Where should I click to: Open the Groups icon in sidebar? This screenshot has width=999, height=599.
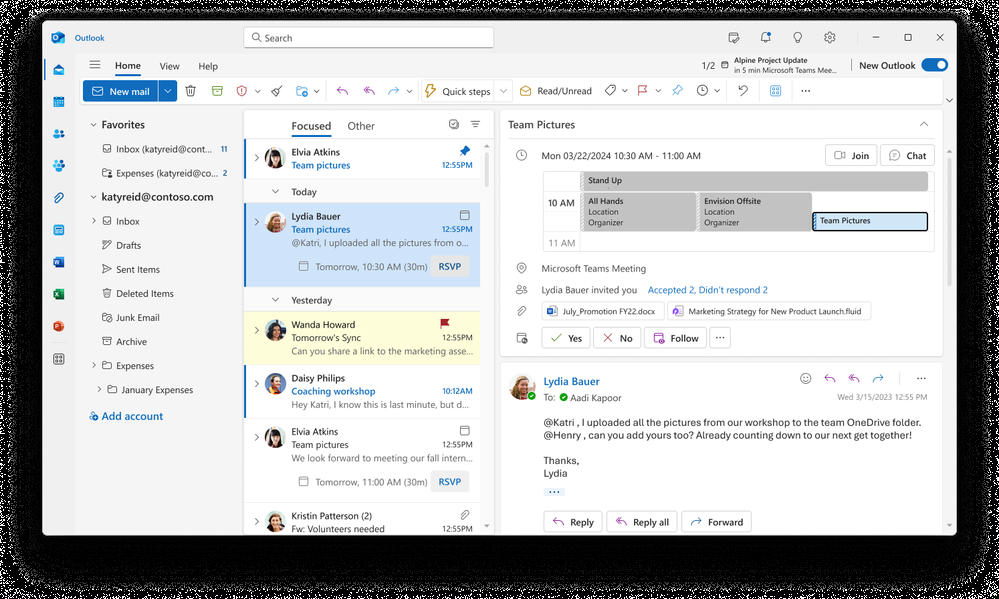pyautogui.click(x=59, y=166)
